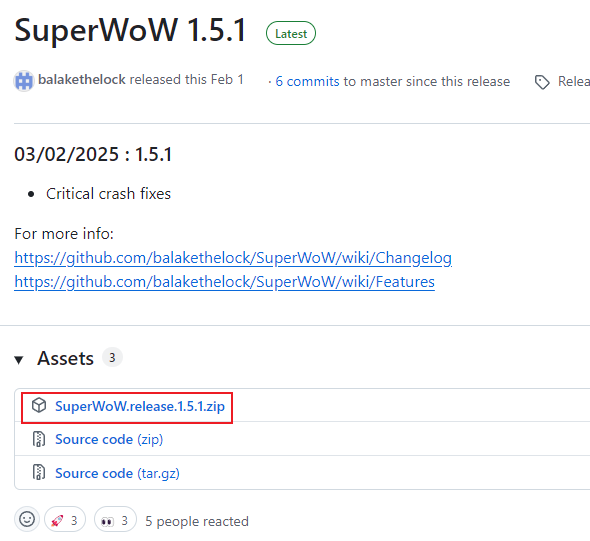This screenshot has width=590, height=541.
Task: Collapse the Assets section triangle
Action: (19, 360)
